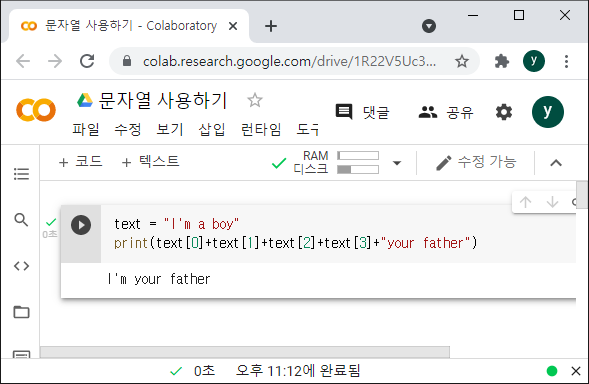Open the 도구 menu
The height and width of the screenshot is (384, 589).
(308, 130)
